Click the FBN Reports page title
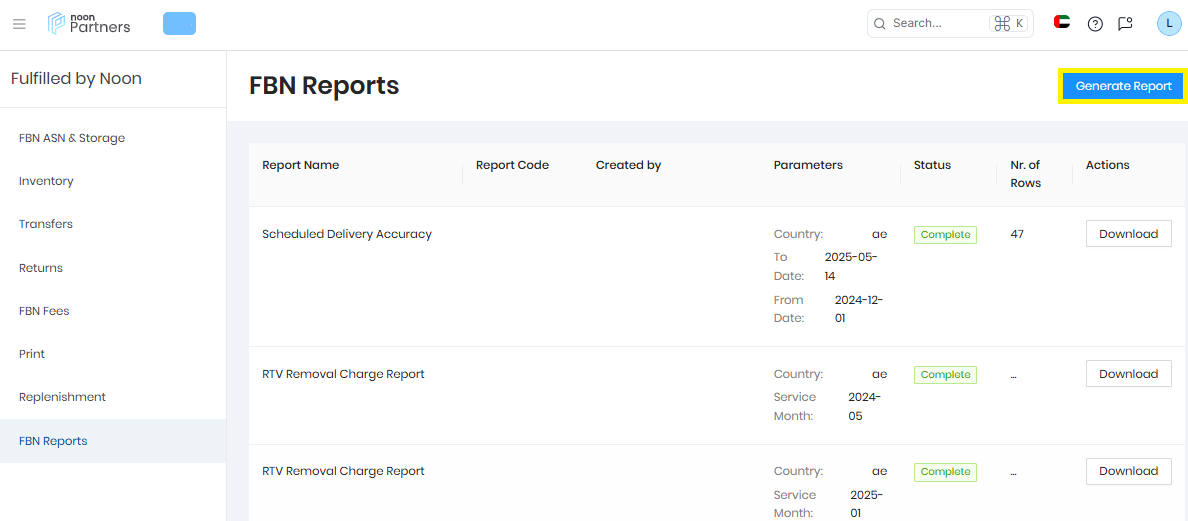The width and height of the screenshot is (1188, 521). pyautogui.click(x=324, y=86)
